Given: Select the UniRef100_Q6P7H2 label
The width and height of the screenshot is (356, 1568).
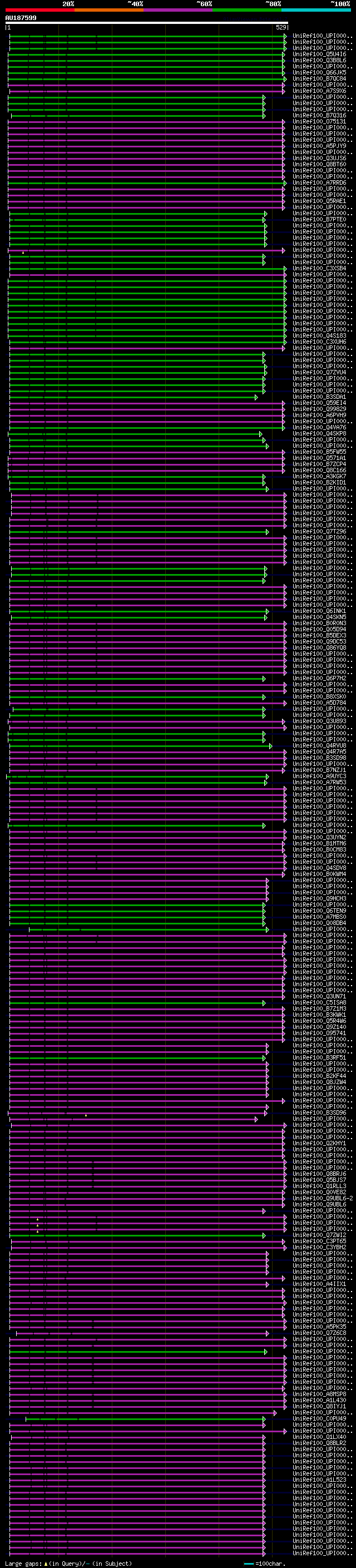Looking at the screenshot, I should (319, 679).
